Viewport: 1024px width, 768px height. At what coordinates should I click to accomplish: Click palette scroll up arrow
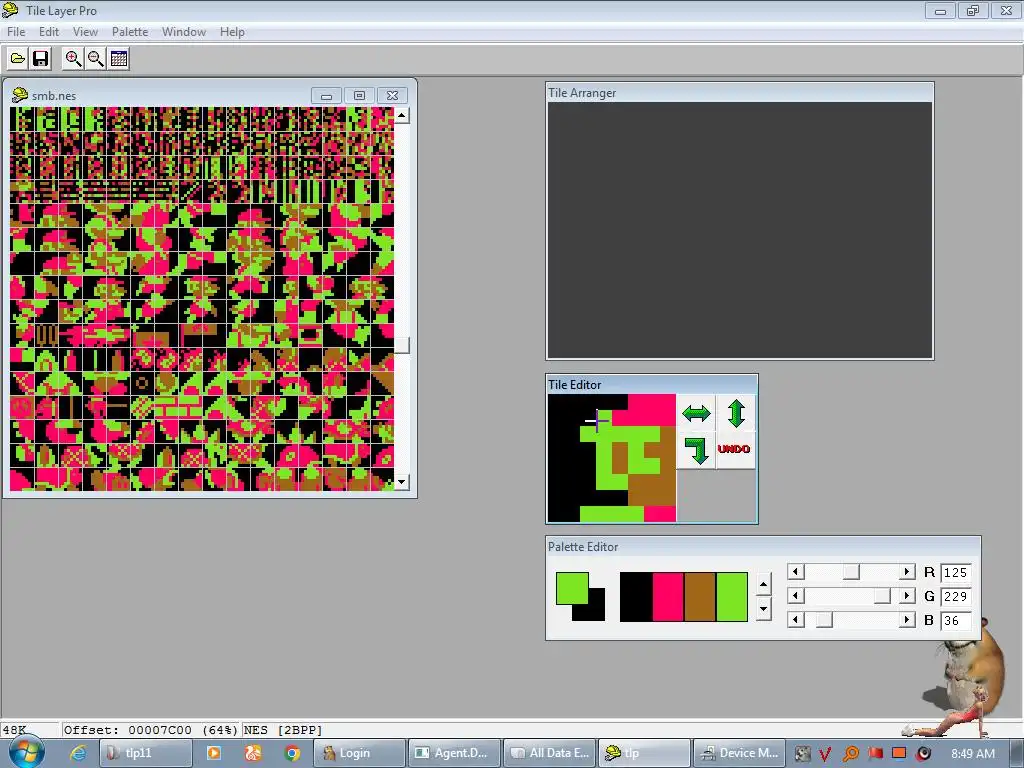coord(763,584)
